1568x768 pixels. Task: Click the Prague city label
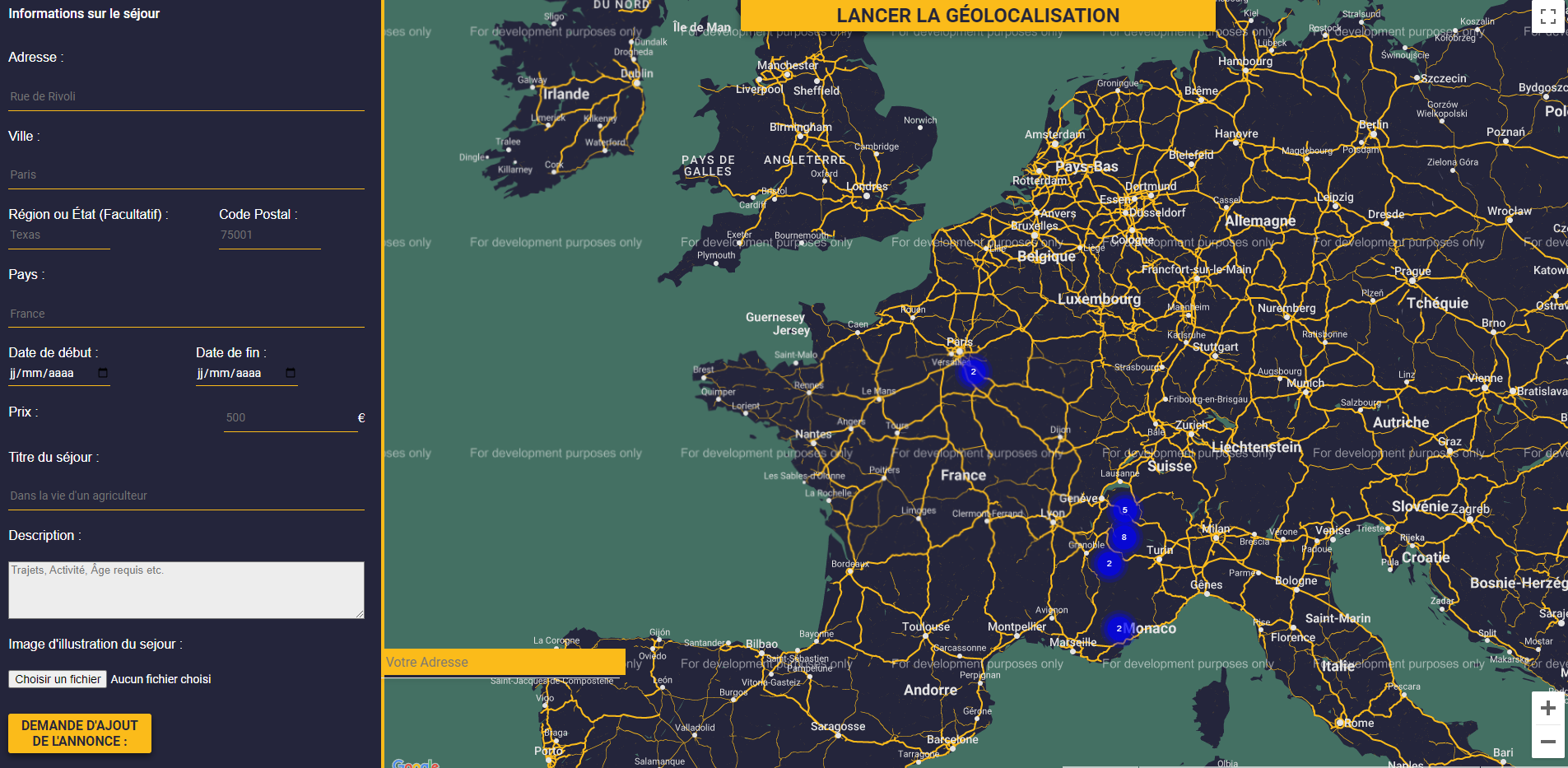tap(1412, 271)
